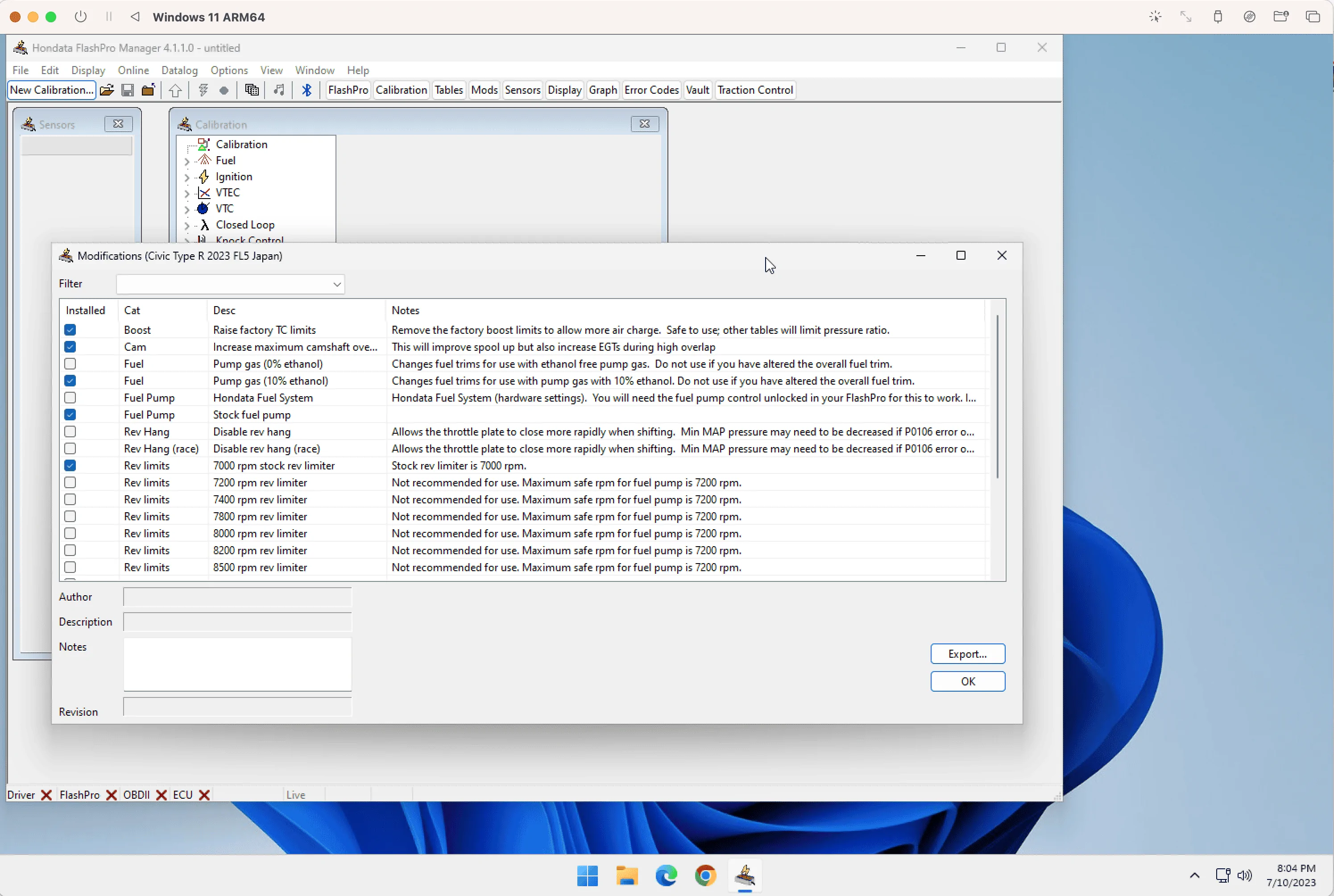1334x896 pixels.
Task: Enable the Disable rev hang mod
Action: click(70, 431)
